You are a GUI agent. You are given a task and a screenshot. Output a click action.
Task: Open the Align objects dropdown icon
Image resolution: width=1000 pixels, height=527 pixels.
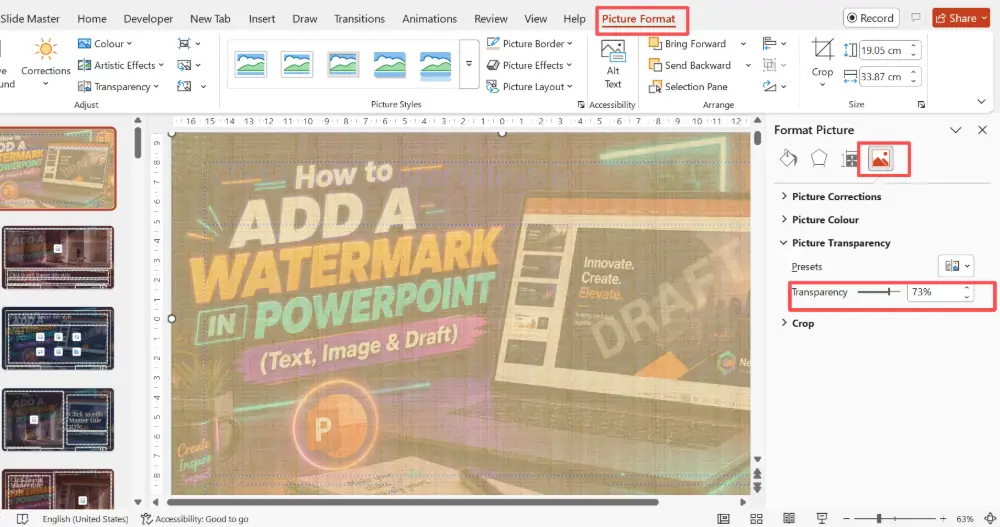(774, 43)
